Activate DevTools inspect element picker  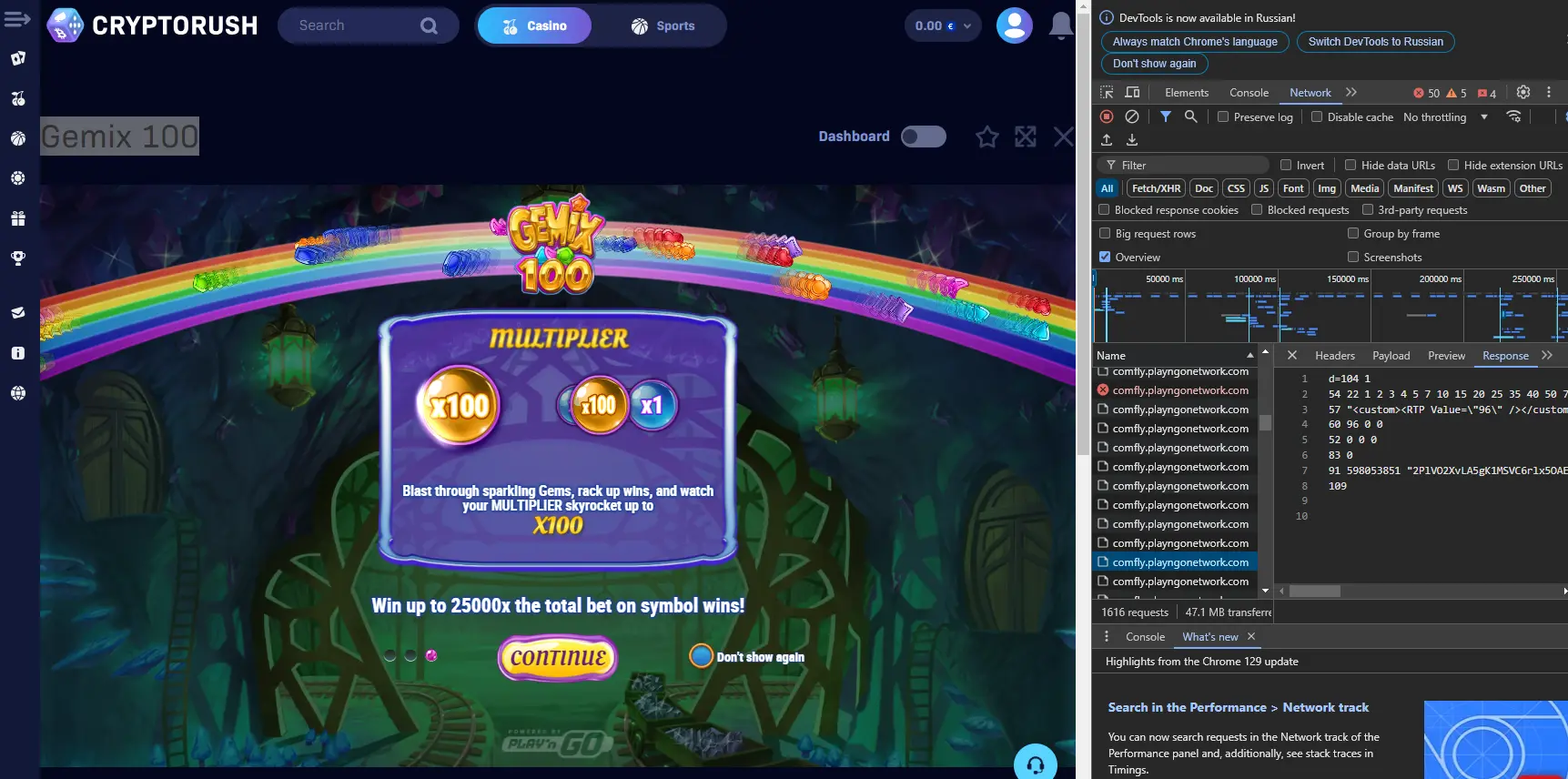coord(1107,92)
